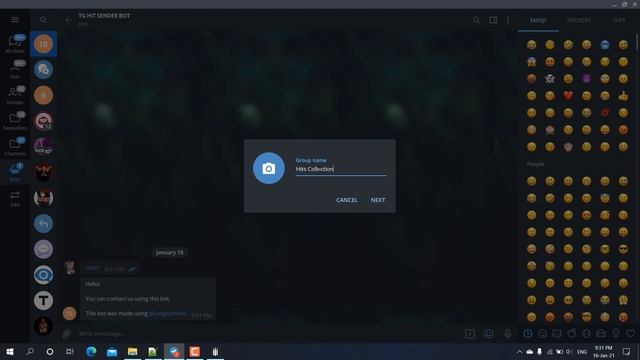Jump to Food apple emoji category

pyautogui.click(x=571, y=334)
